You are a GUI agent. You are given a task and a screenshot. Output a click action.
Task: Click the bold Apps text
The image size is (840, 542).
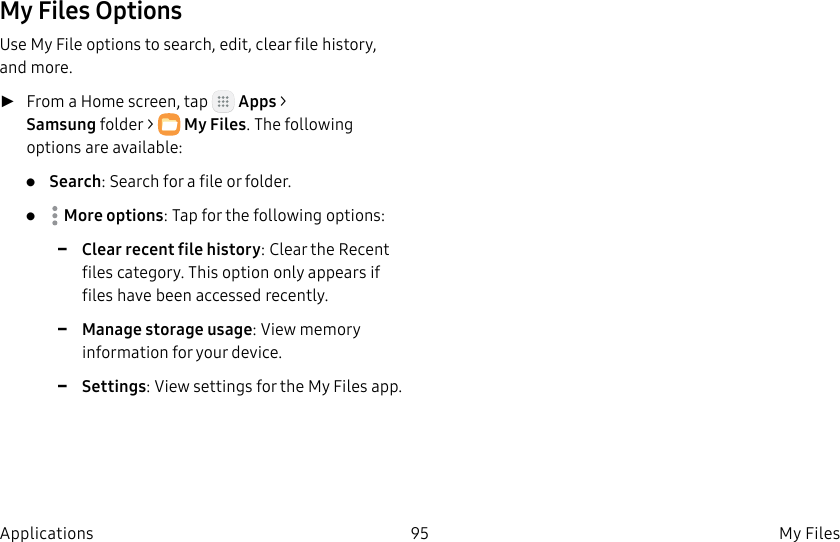[x=257, y=102]
